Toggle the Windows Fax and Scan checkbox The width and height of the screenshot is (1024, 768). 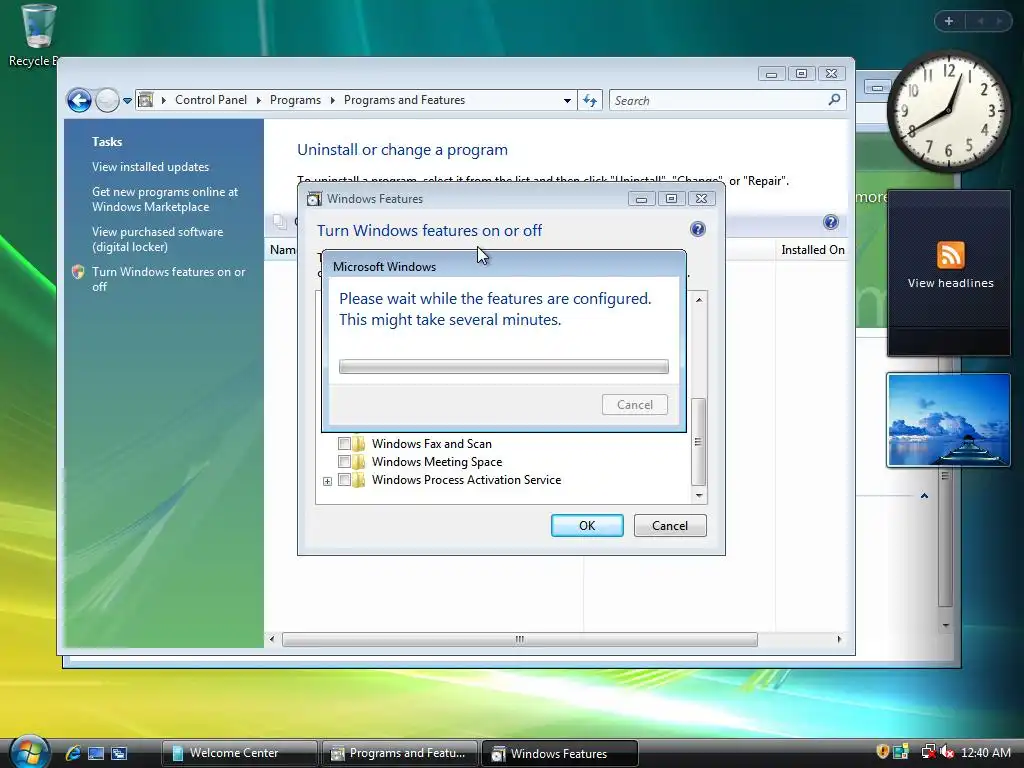344,443
